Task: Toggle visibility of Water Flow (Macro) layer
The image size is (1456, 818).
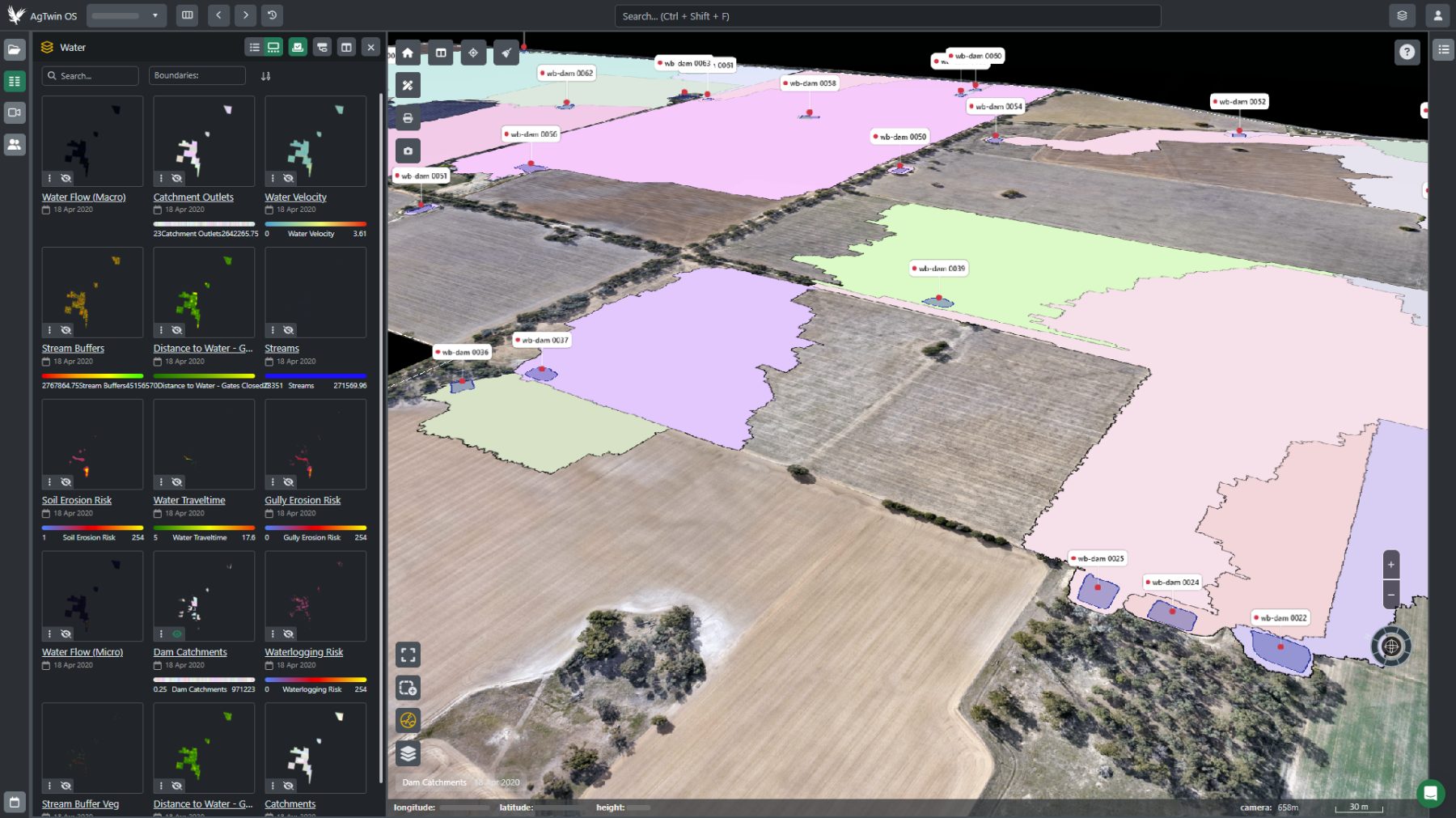Action: pyautogui.click(x=66, y=178)
